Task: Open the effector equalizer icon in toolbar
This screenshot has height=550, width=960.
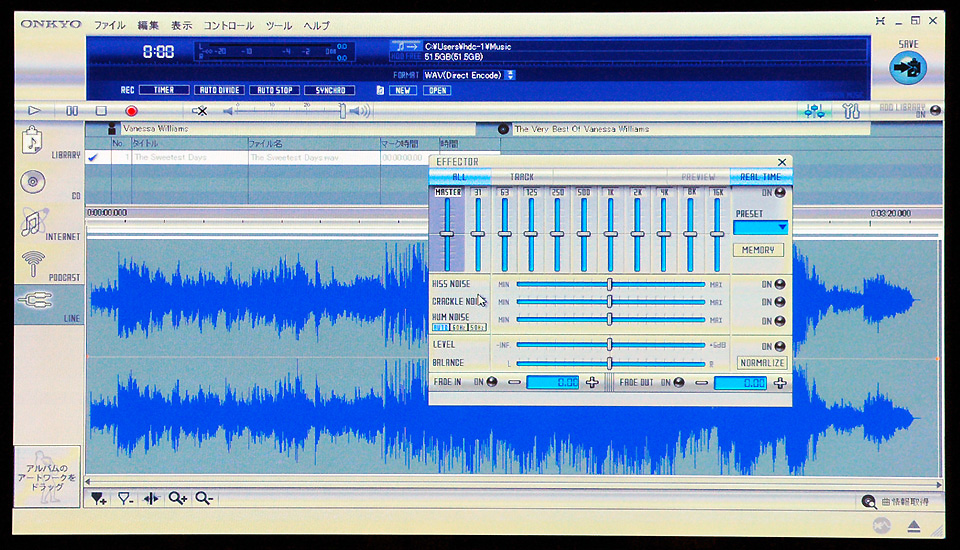Action: (813, 111)
